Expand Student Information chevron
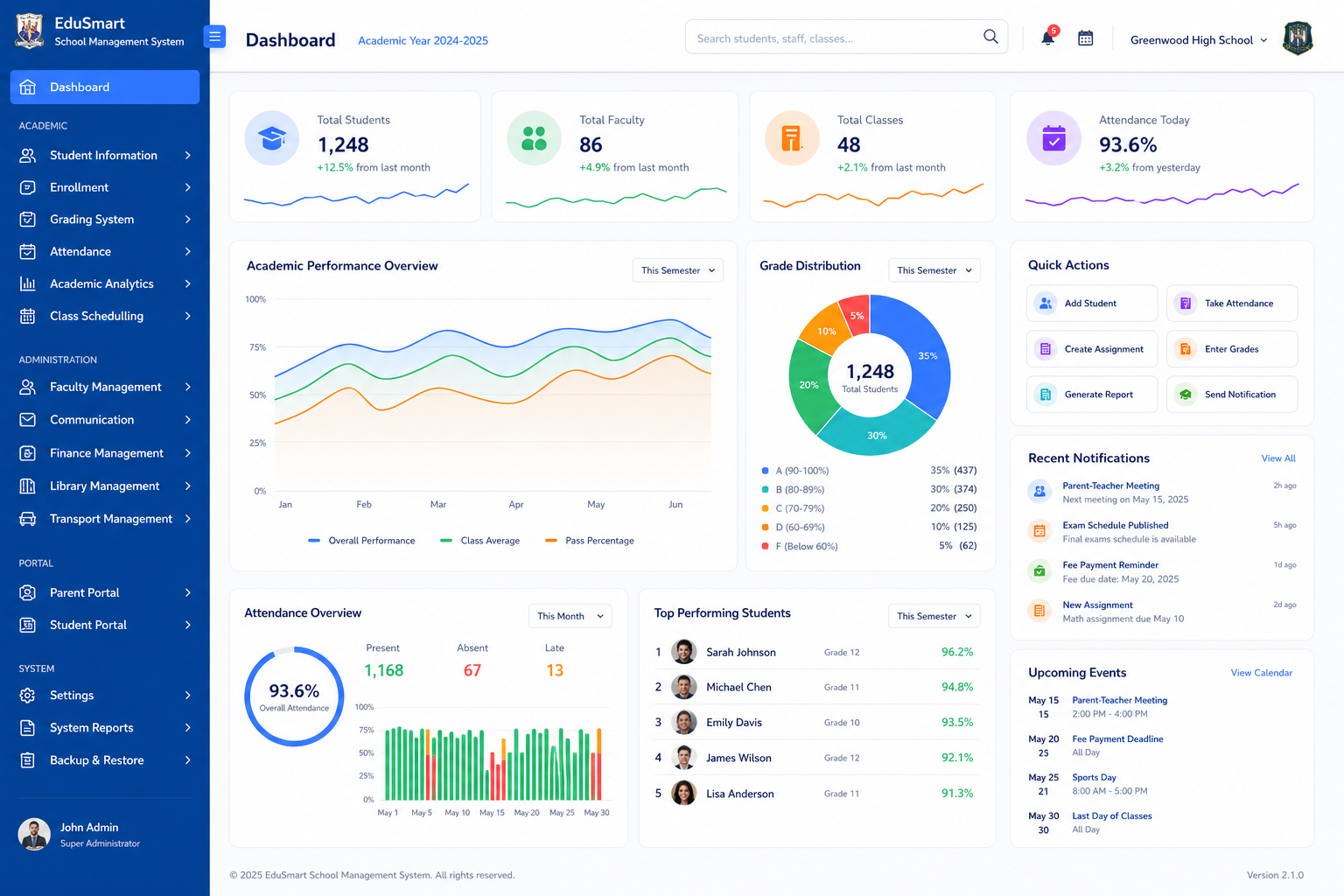Image resolution: width=1344 pixels, height=896 pixels. 187,156
